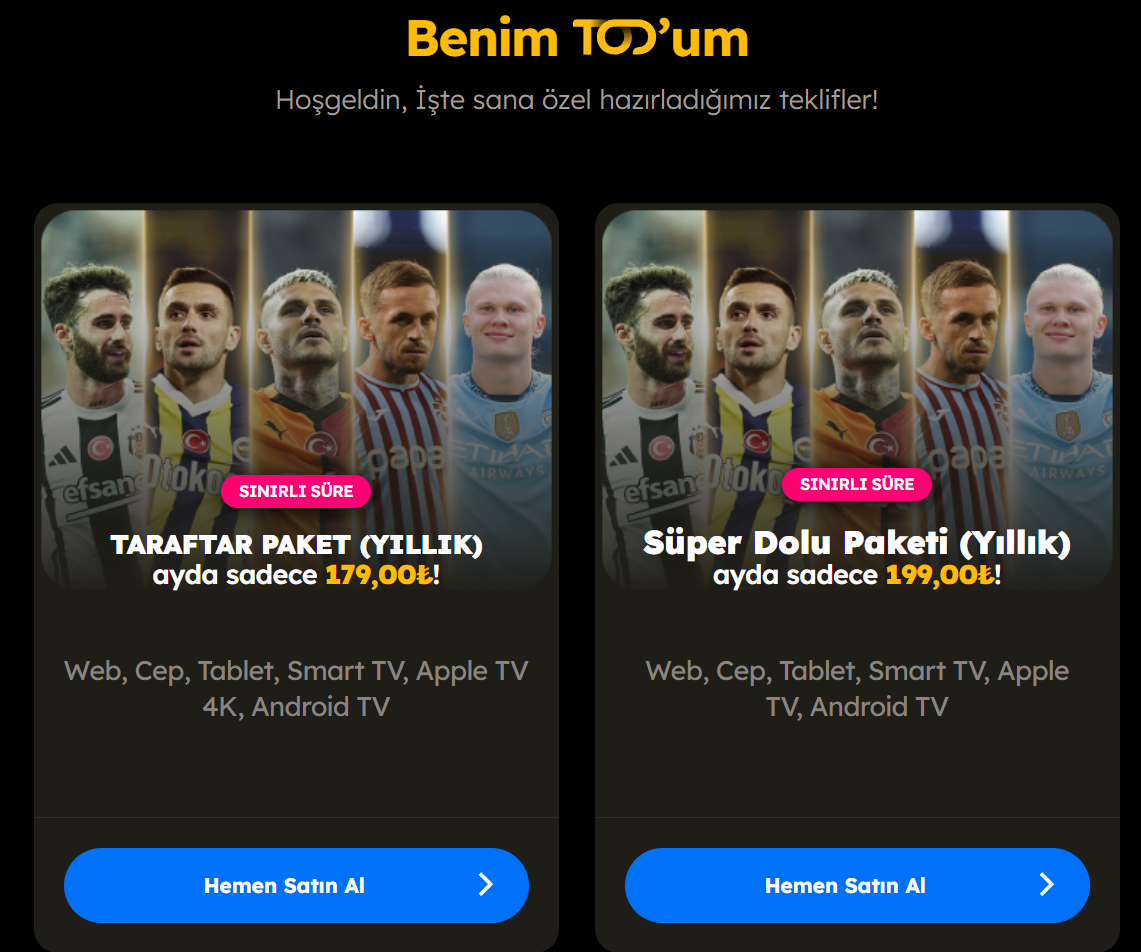Image resolution: width=1141 pixels, height=952 pixels.
Task: Click SINIRLI SÜRE badge on Taraftar Paket card
Action: coord(296,491)
